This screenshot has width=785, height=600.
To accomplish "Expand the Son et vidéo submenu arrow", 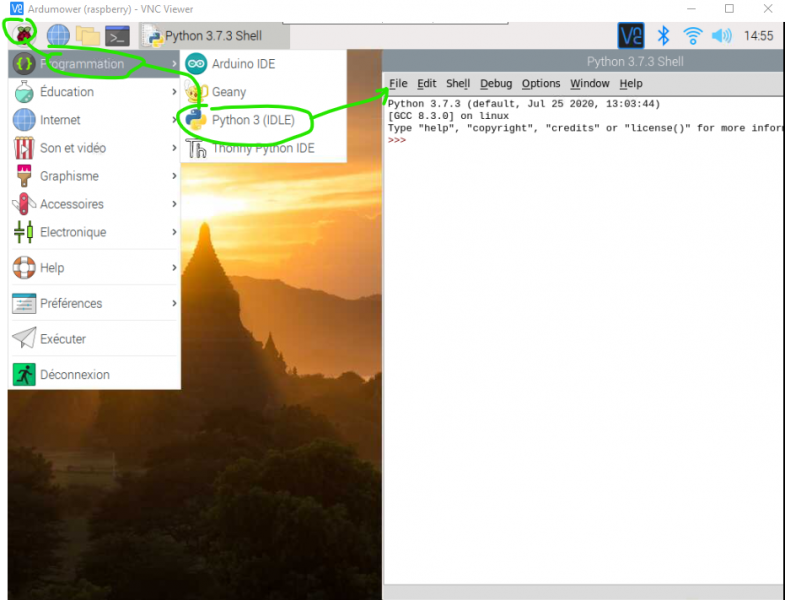I will [174, 148].
